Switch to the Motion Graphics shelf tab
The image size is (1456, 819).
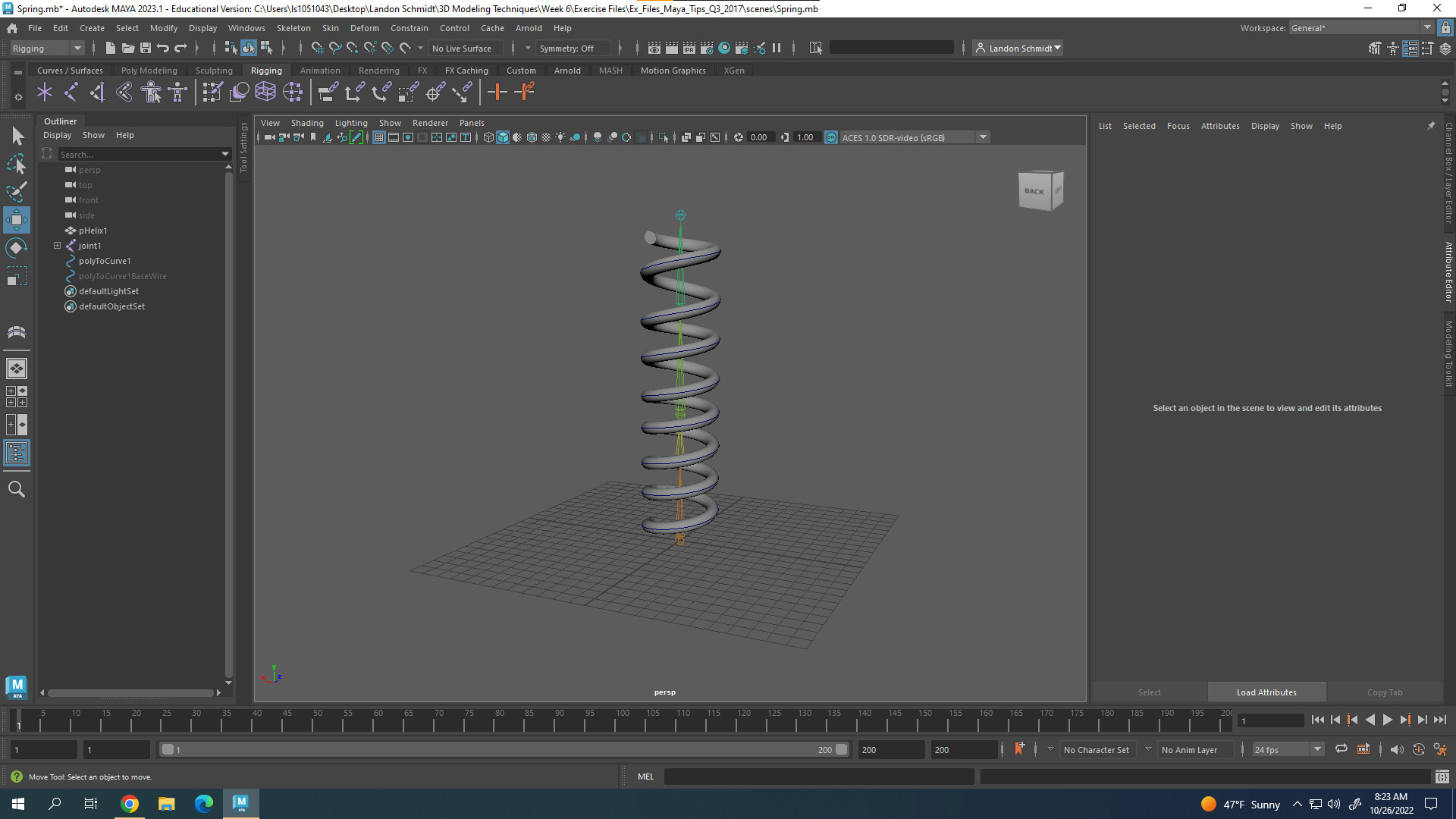point(672,70)
